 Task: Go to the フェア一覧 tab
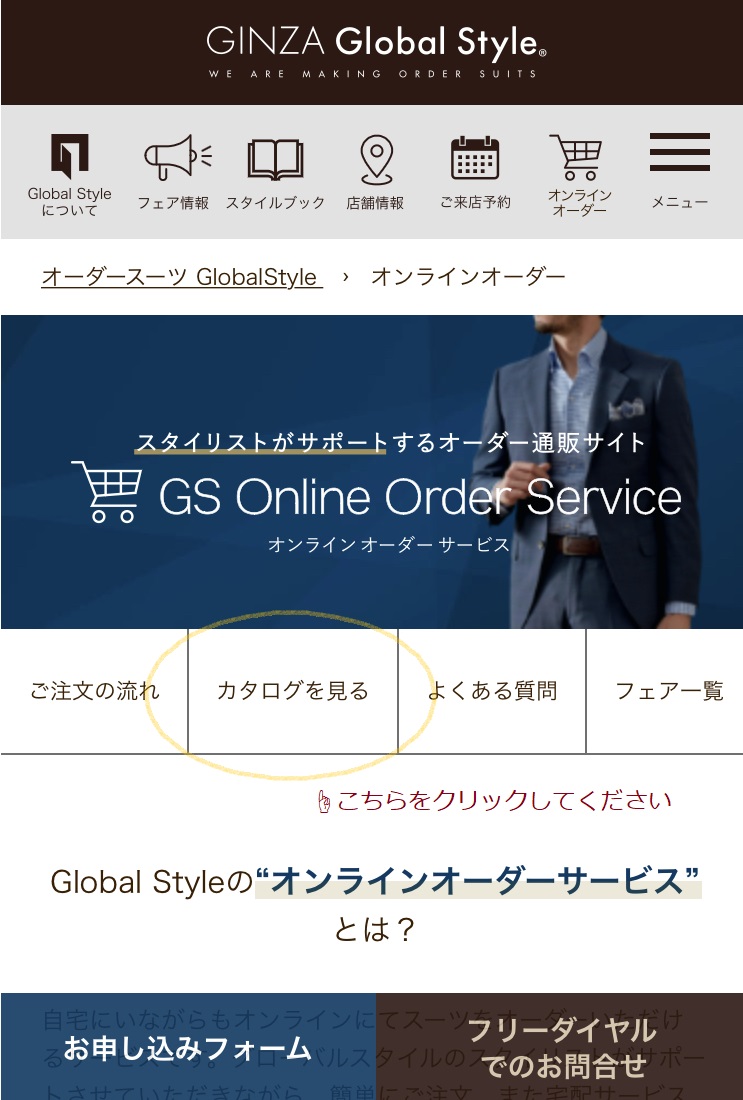tap(669, 691)
